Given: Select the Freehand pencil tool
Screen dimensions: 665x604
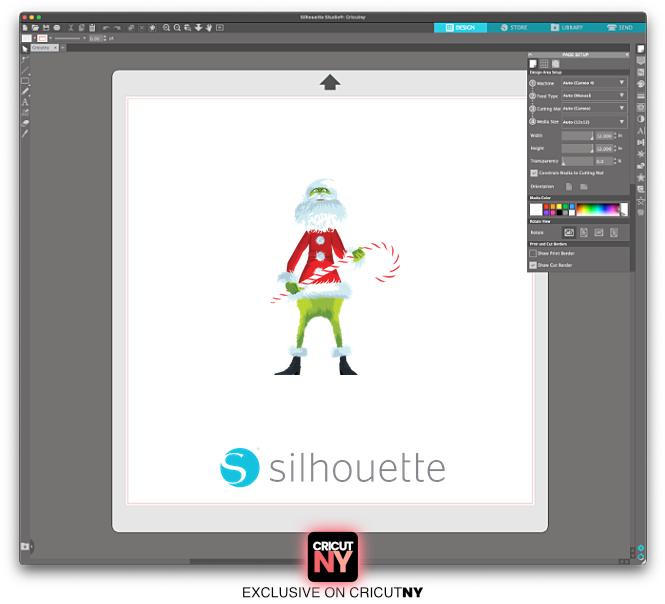Looking at the screenshot, I should [x=25, y=91].
